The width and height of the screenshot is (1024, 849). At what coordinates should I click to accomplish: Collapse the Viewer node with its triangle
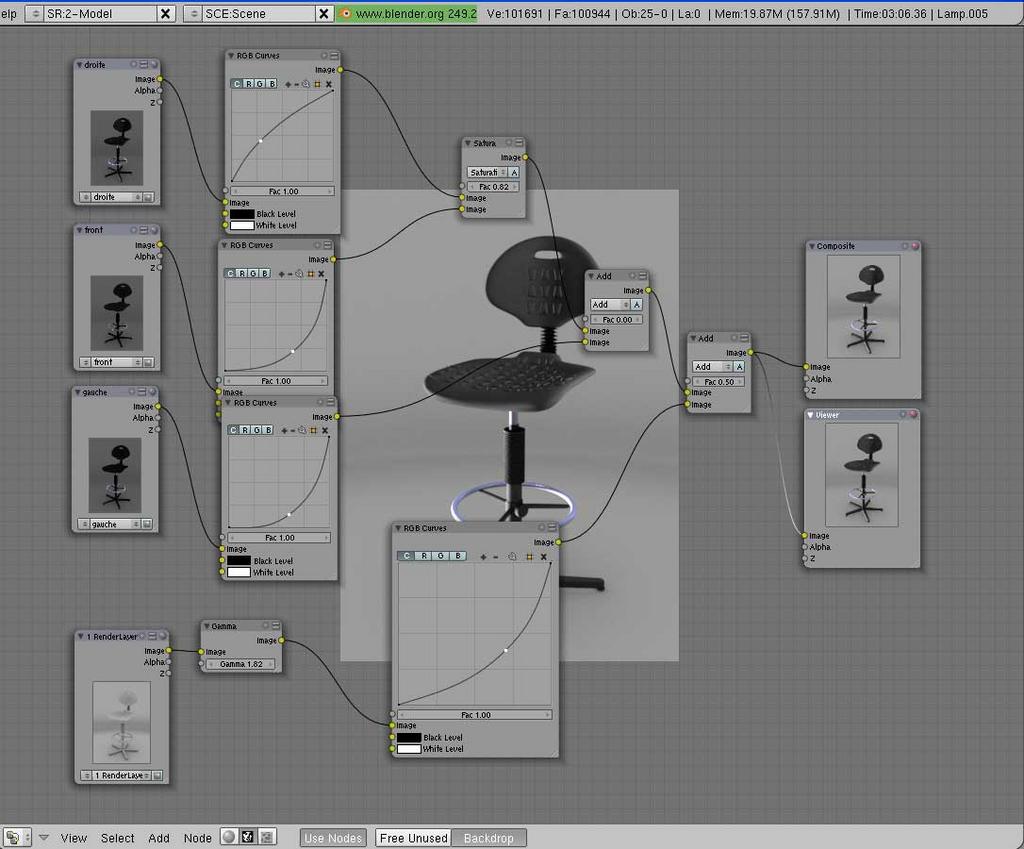[810, 415]
